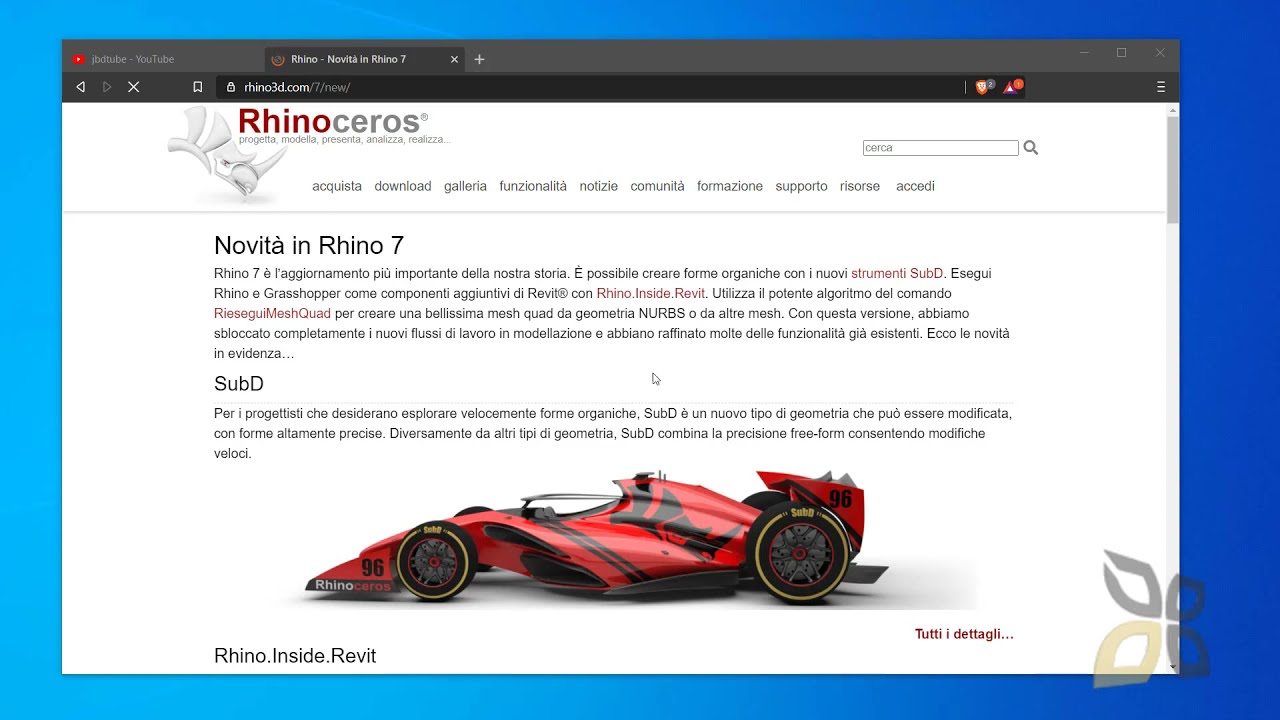The width and height of the screenshot is (1280, 720).
Task: Click the padlock site info icon
Action: (231, 87)
